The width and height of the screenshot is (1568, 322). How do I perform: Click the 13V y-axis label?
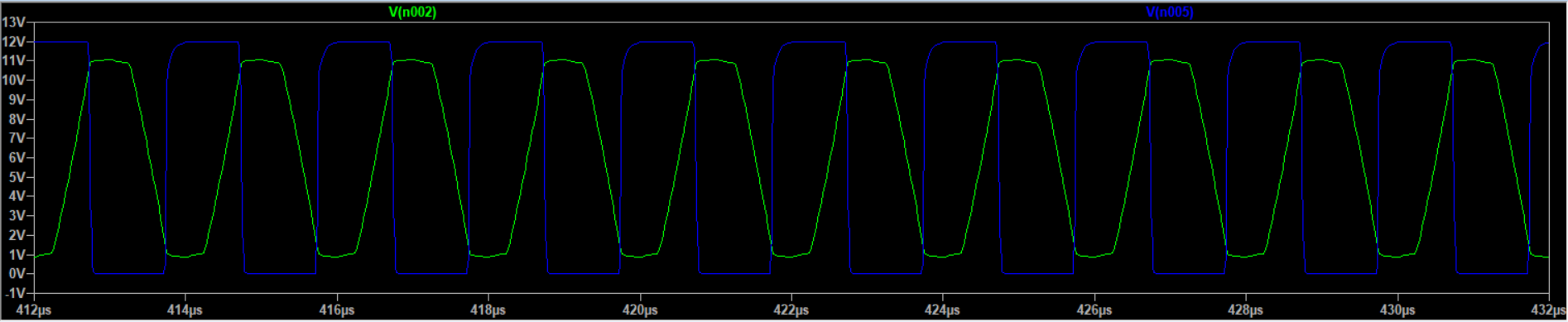[14, 22]
